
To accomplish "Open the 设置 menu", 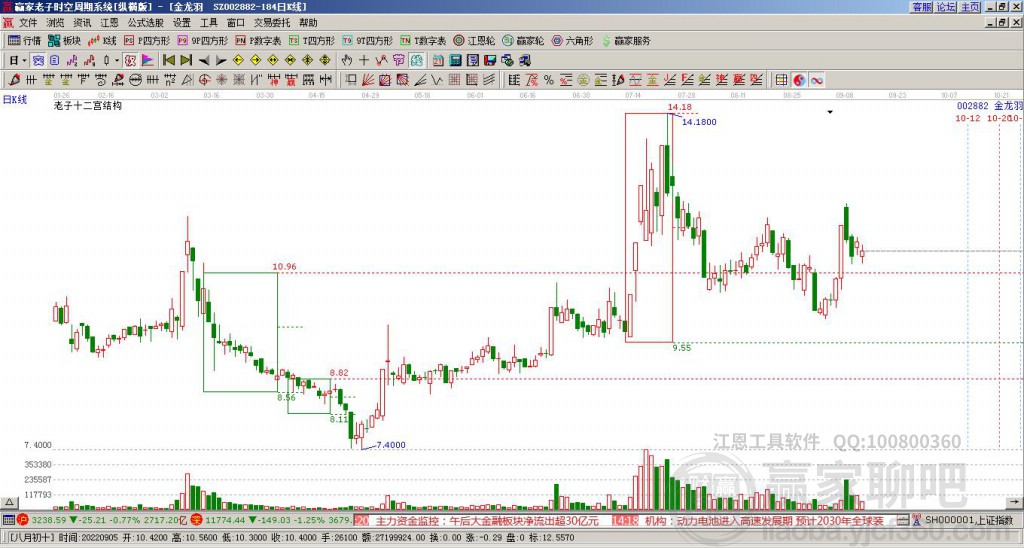I will pyautogui.click(x=182, y=23).
